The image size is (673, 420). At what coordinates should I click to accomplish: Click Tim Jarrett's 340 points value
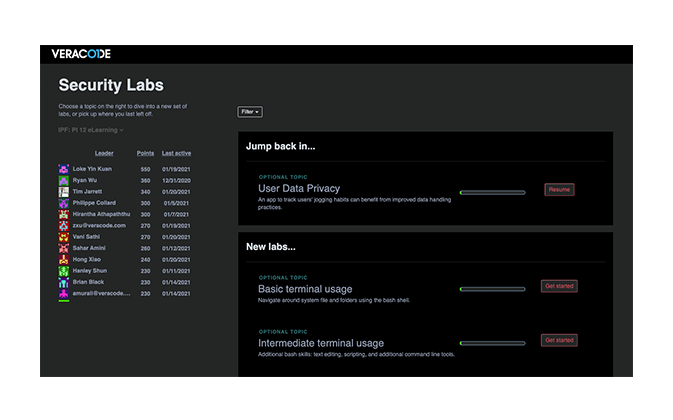coord(146,192)
